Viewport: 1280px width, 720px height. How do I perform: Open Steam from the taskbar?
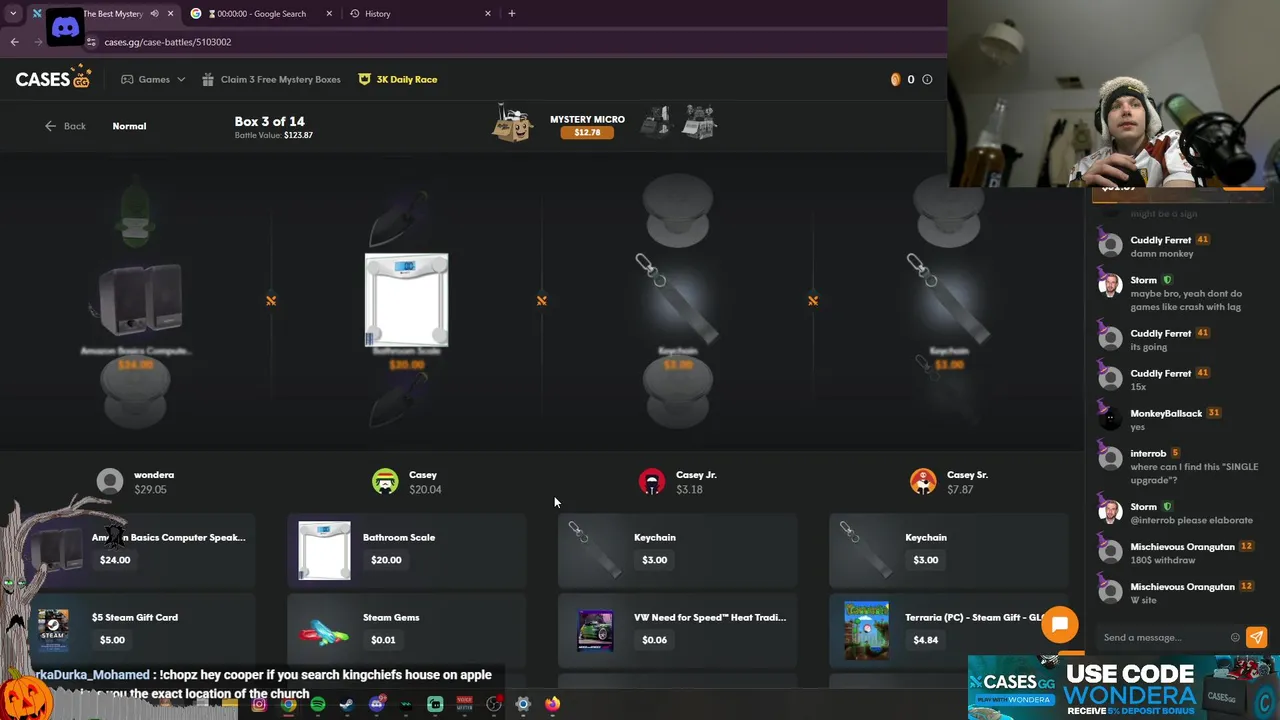coord(347,704)
